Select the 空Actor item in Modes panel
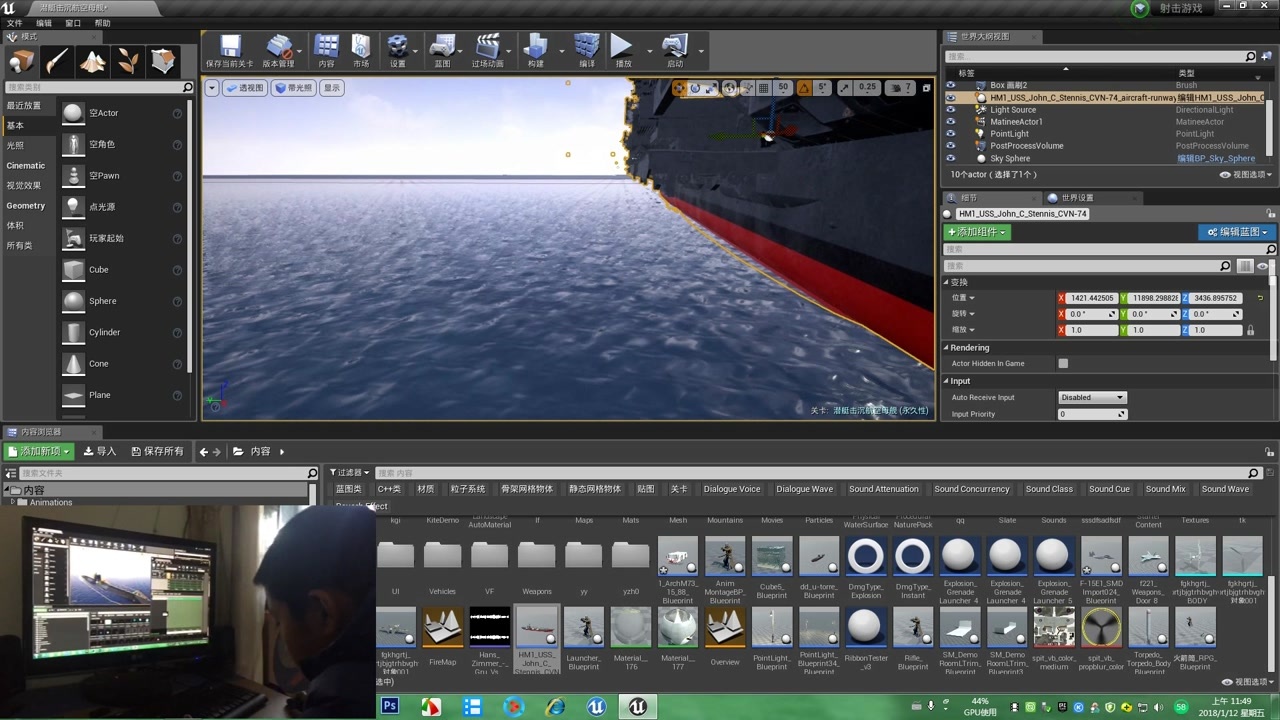This screenshot has height=720, width=1280. (x=122, y=113)
